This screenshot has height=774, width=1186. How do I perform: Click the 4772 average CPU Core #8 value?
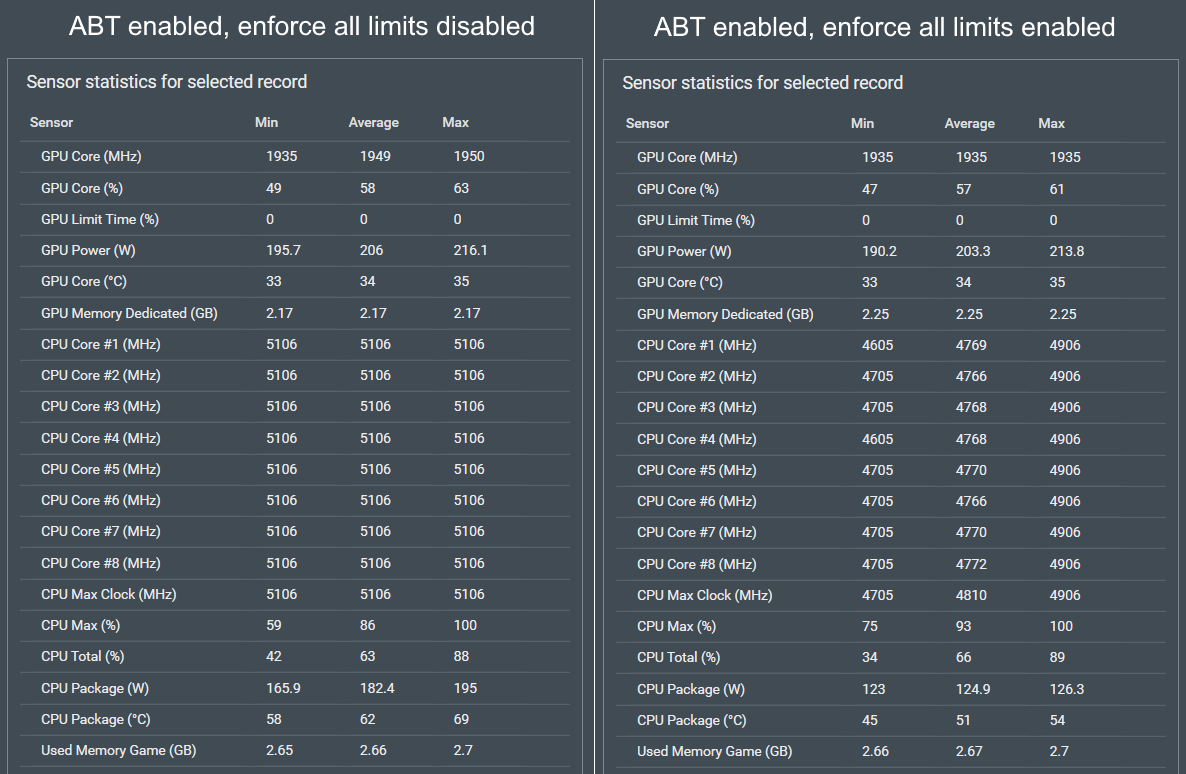(971, 564)
